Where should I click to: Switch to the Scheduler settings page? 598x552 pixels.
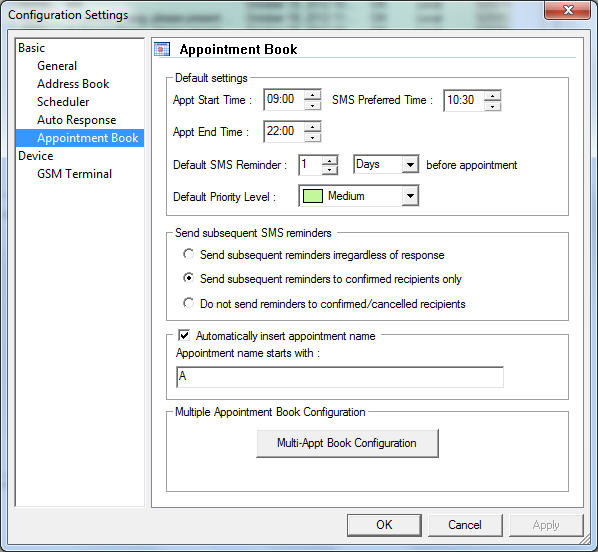coord(63,102)
